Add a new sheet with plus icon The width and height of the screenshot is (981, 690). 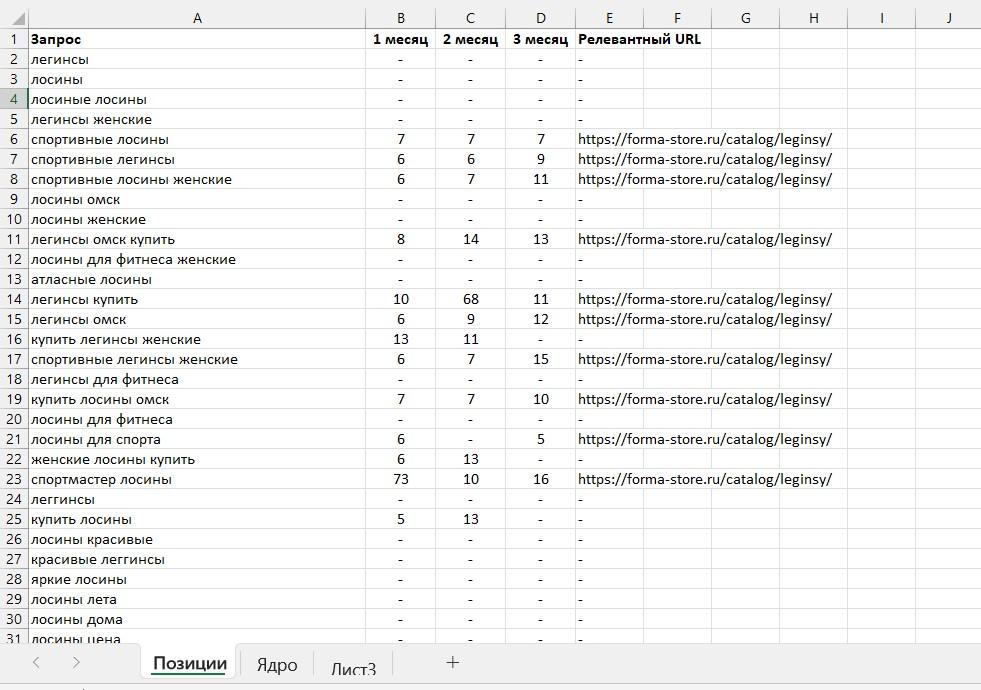(452, 662)
